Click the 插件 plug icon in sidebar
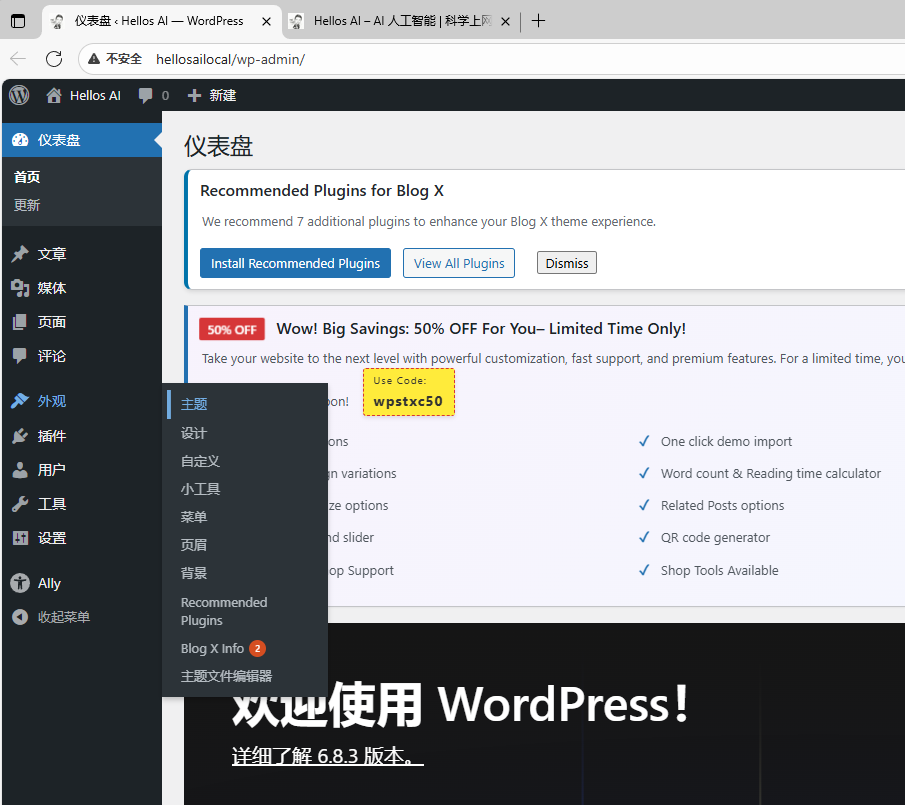 (20, 436)
